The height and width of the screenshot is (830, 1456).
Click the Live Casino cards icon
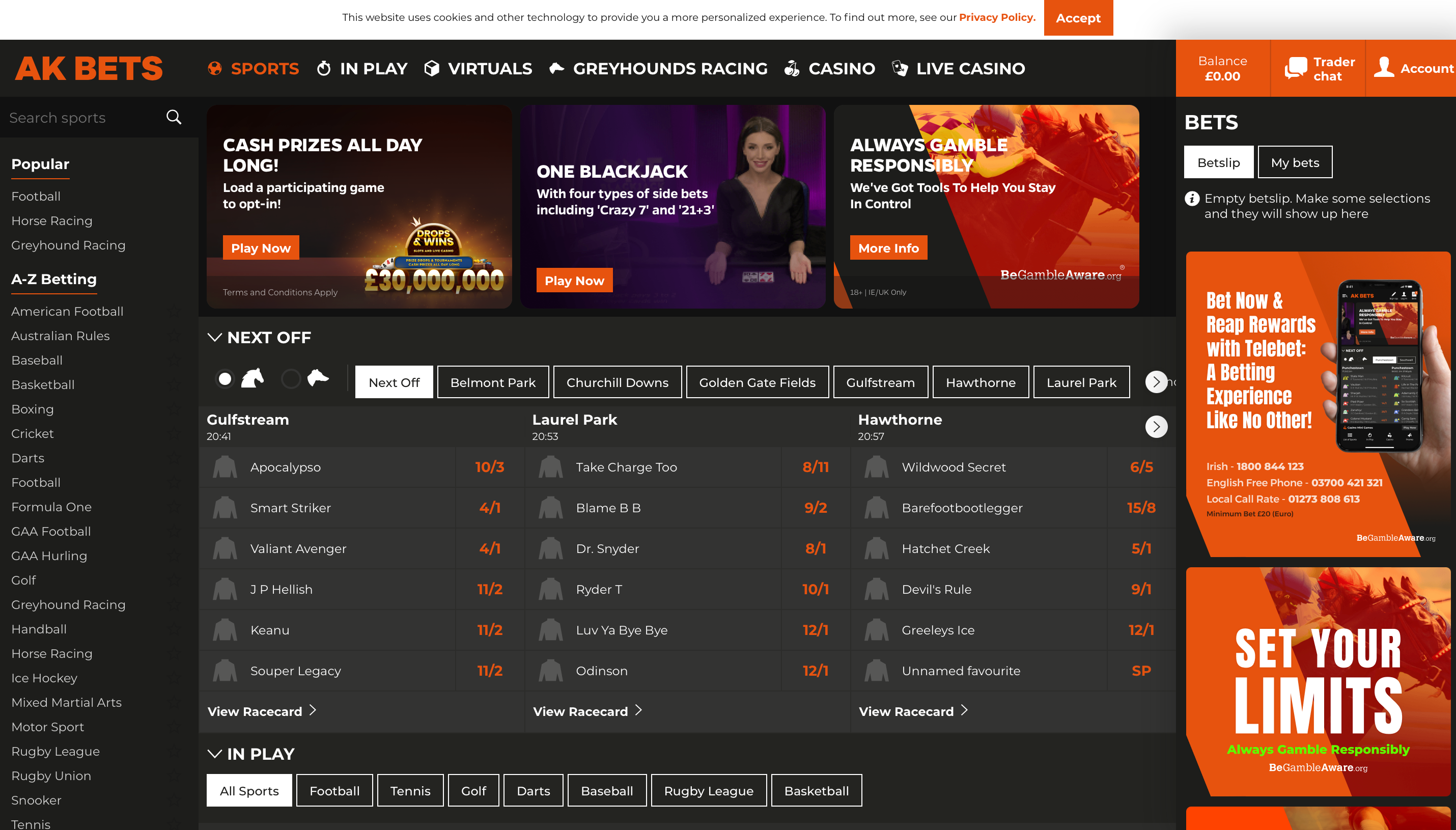point(900,68)
